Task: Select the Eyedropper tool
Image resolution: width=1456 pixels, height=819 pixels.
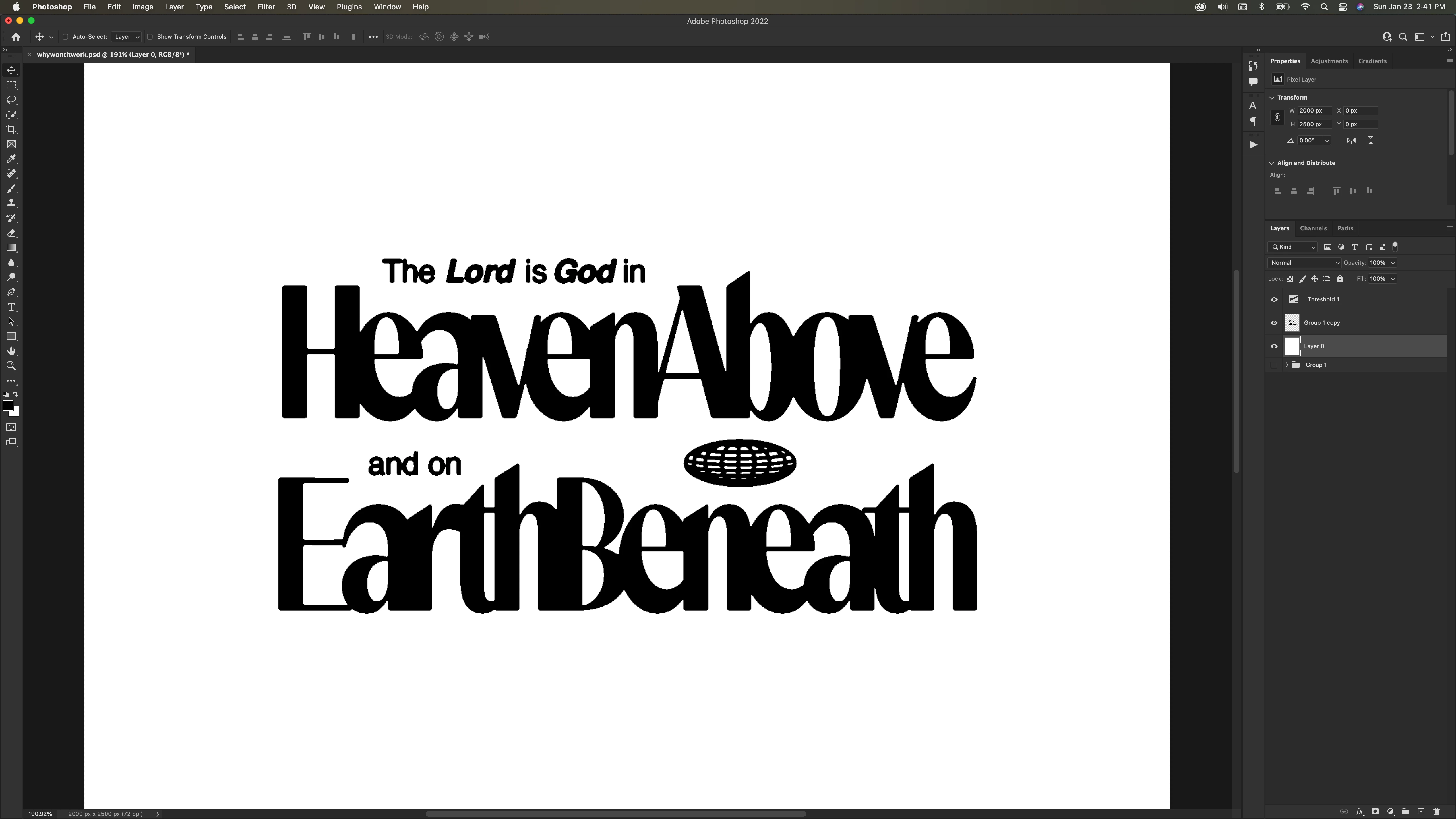Action: 11,159
